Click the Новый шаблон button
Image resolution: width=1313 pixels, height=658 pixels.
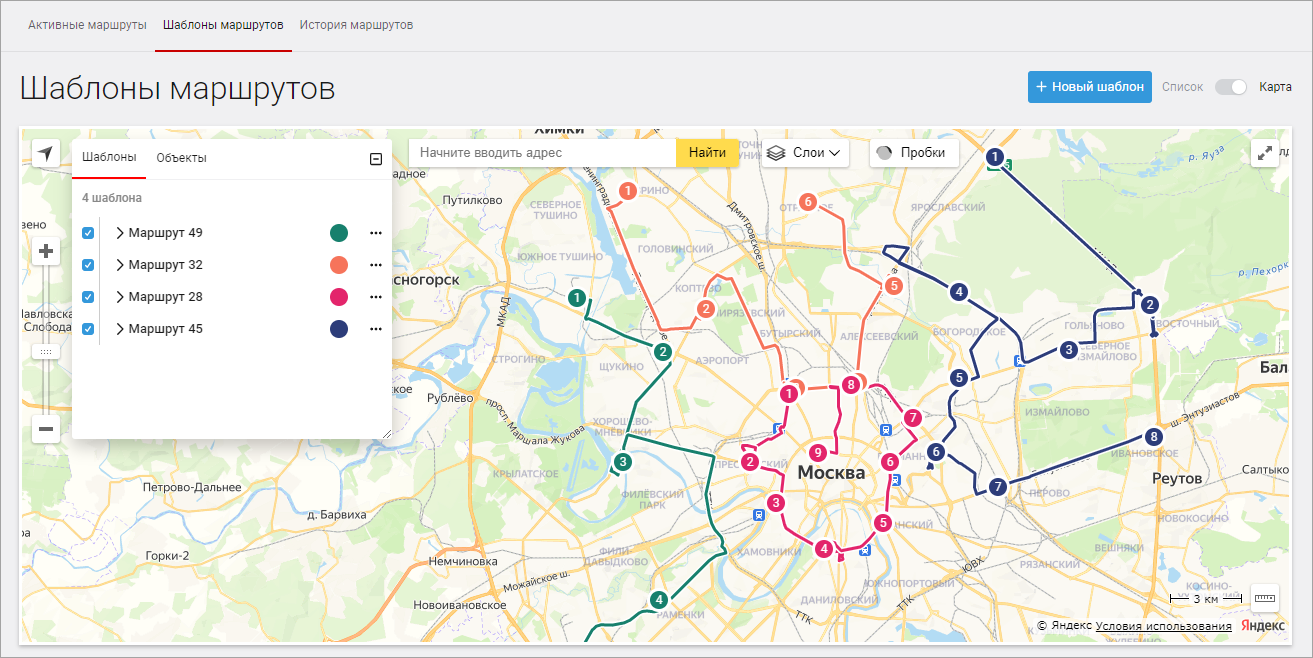(1090, 87)
